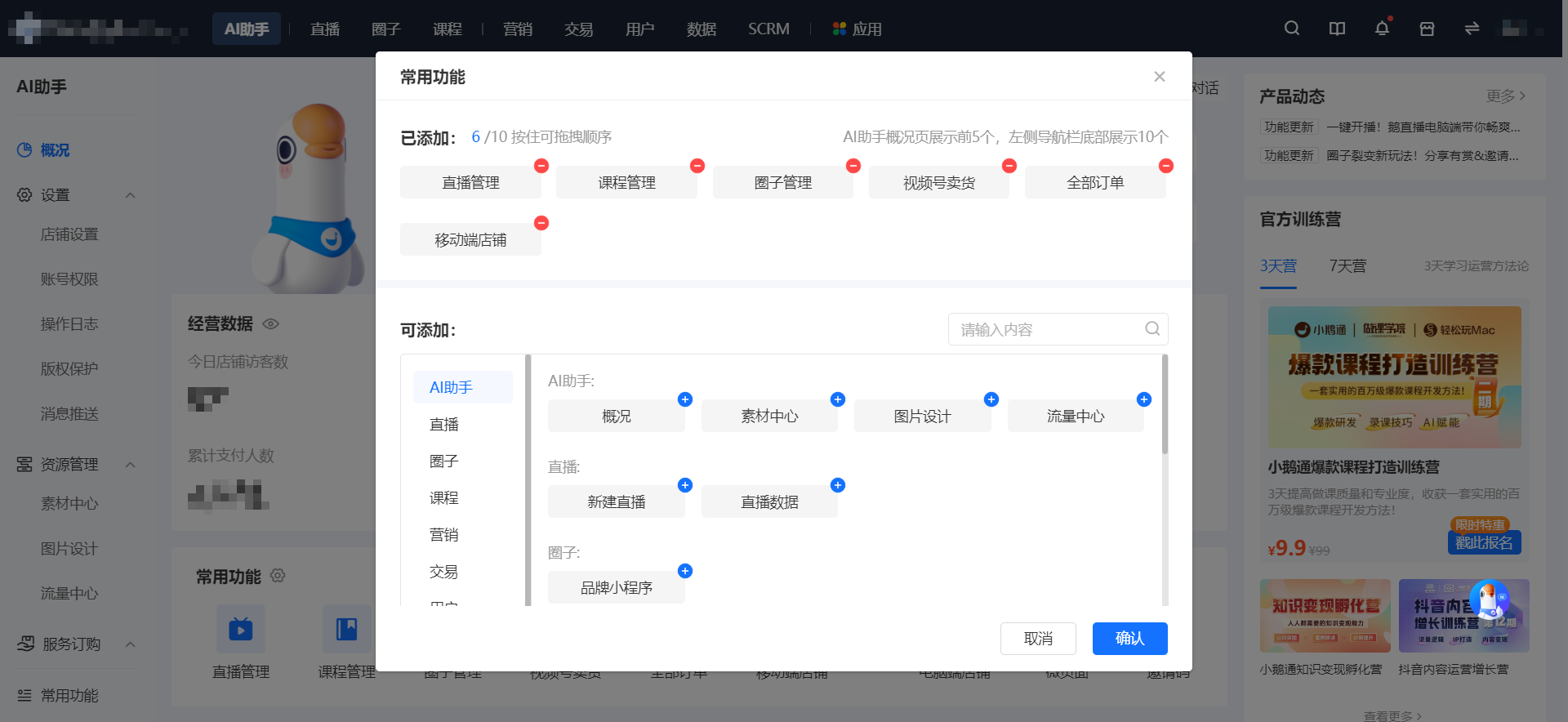Add 品牌小程序 using its plus toggle

pos(685,571)
